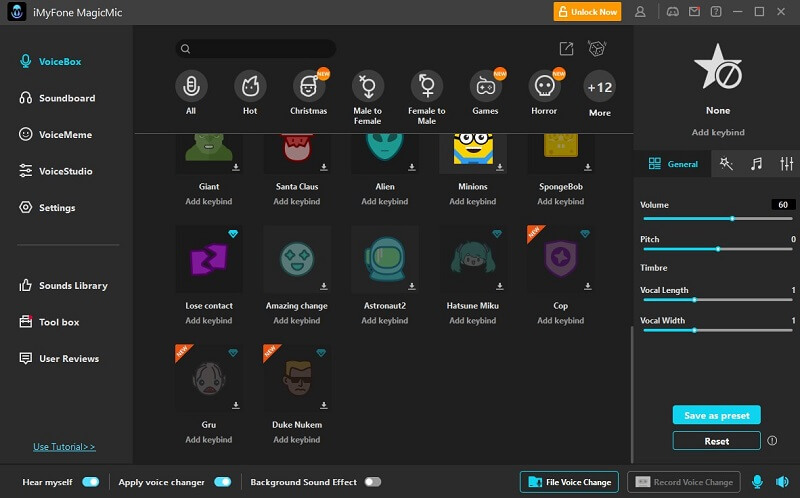Click Add keybind under Giant

(x=209, y=202)
